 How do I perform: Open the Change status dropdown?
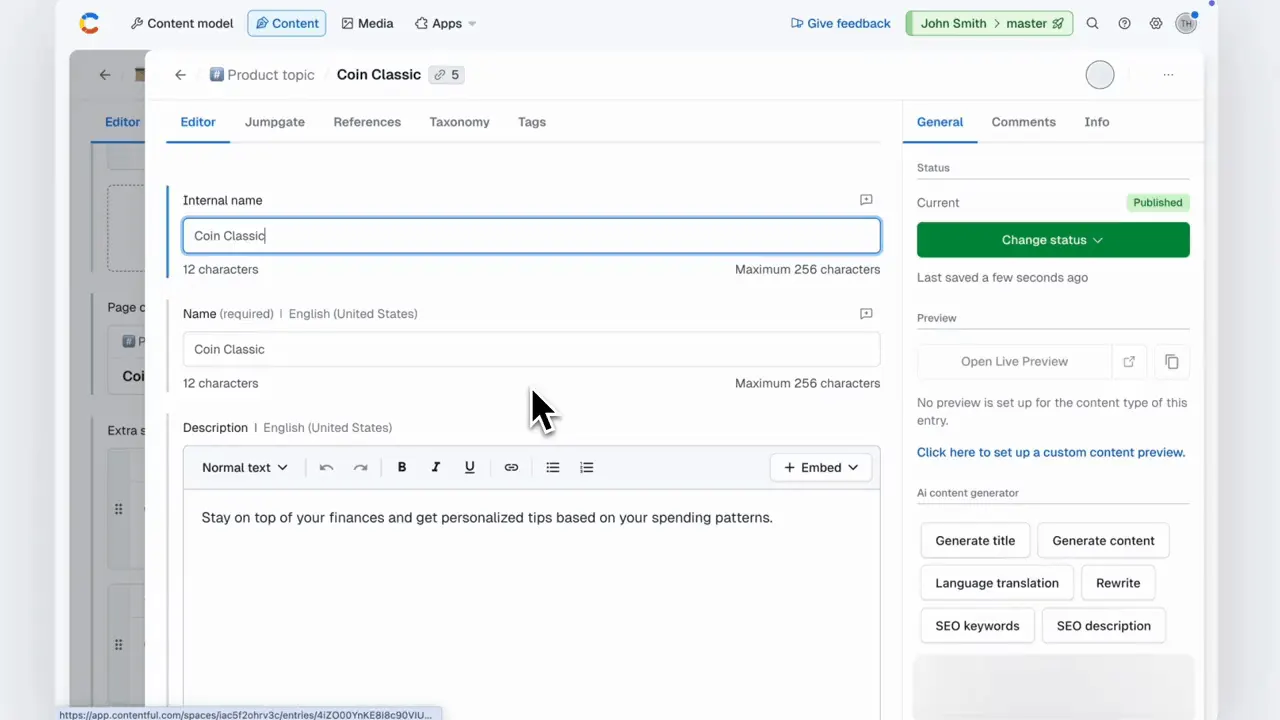coord(1052,240)
